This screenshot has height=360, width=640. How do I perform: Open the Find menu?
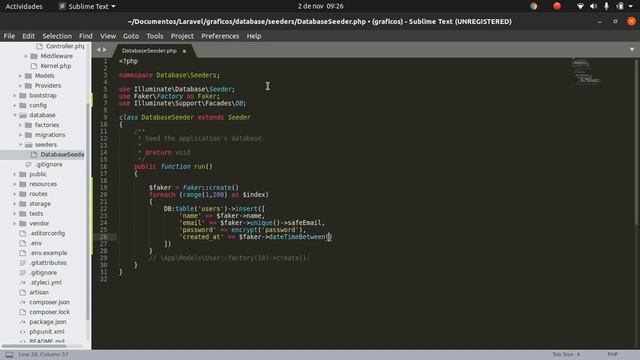pyautogui.click(x=86, y=36)
